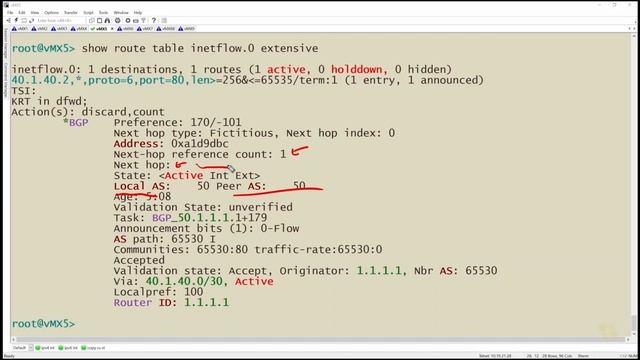Image resolution: width=640 pixels, height=360 pixels.
Task: Open the Default button bar dropdown
Action: 31,348
